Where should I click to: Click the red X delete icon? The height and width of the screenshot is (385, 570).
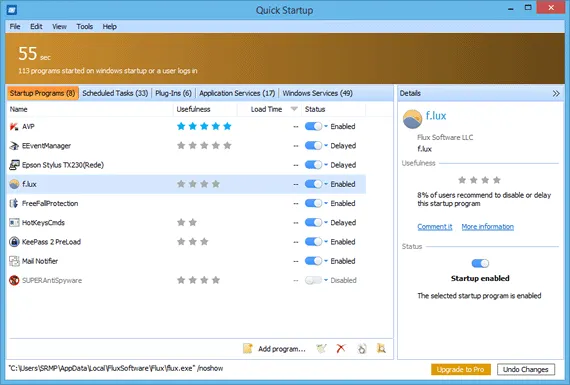click(x=341, y=349)
